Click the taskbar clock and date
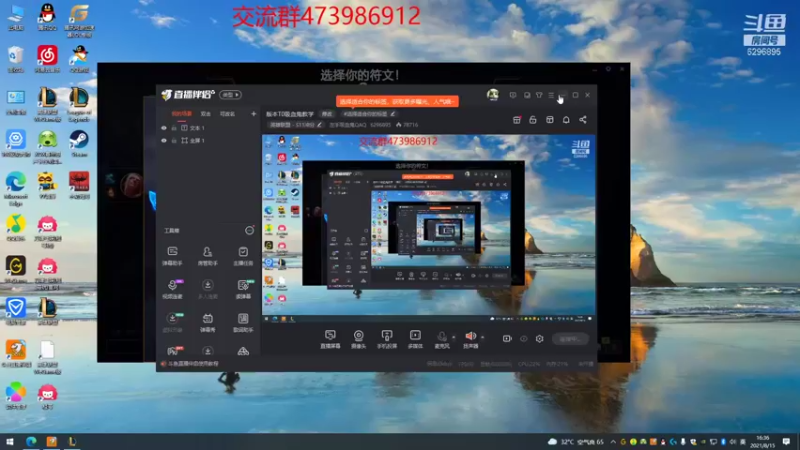The height and width of the screenshot is (450, 800). tap(763, 441)
